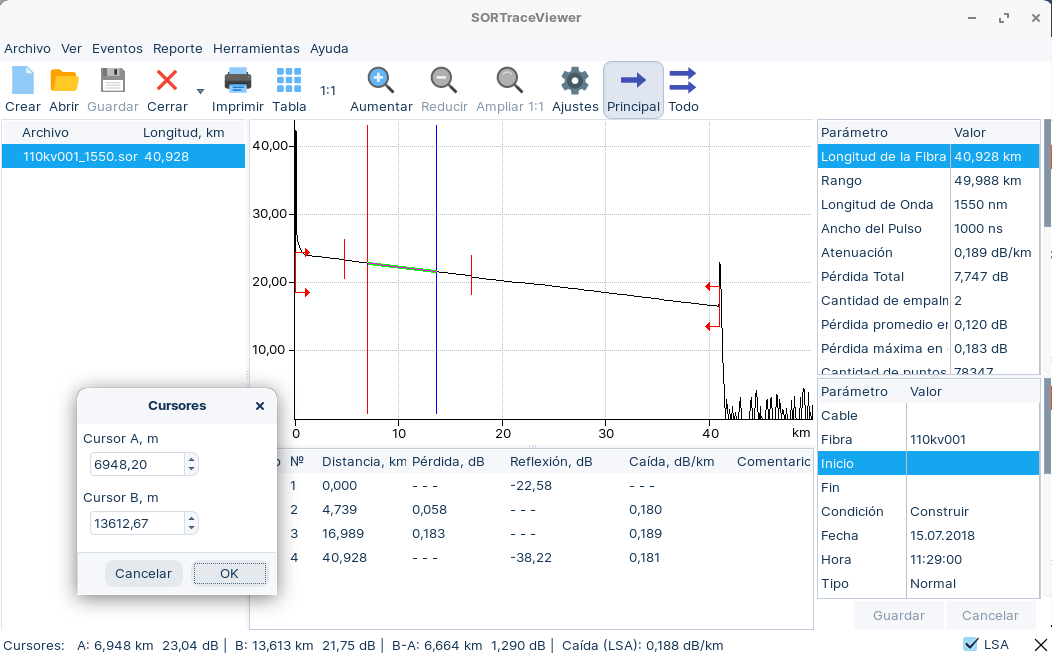Viewport: 1052px width, 658px height.
Task: Expand the Cerrar dropdown arrow
Action: click(200, 91)
